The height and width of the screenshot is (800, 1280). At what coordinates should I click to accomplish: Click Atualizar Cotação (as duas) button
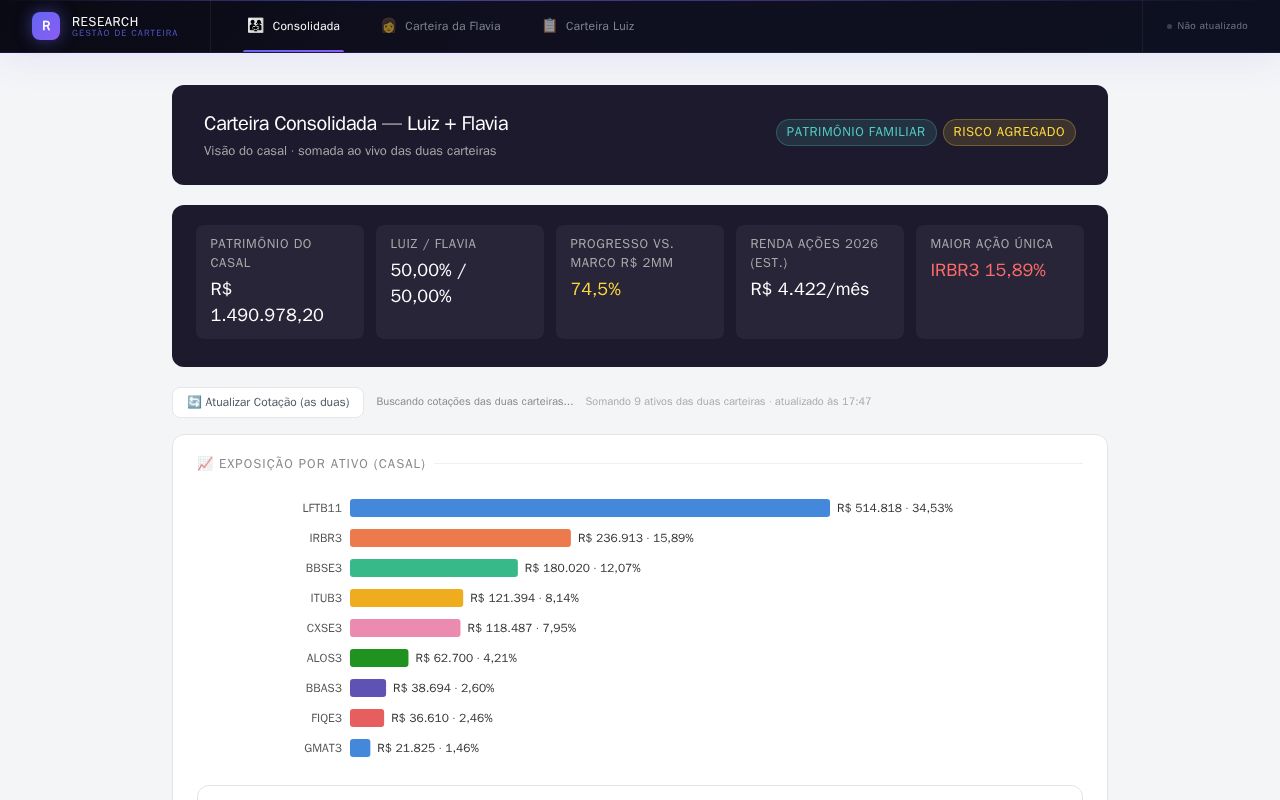[268, 402]
